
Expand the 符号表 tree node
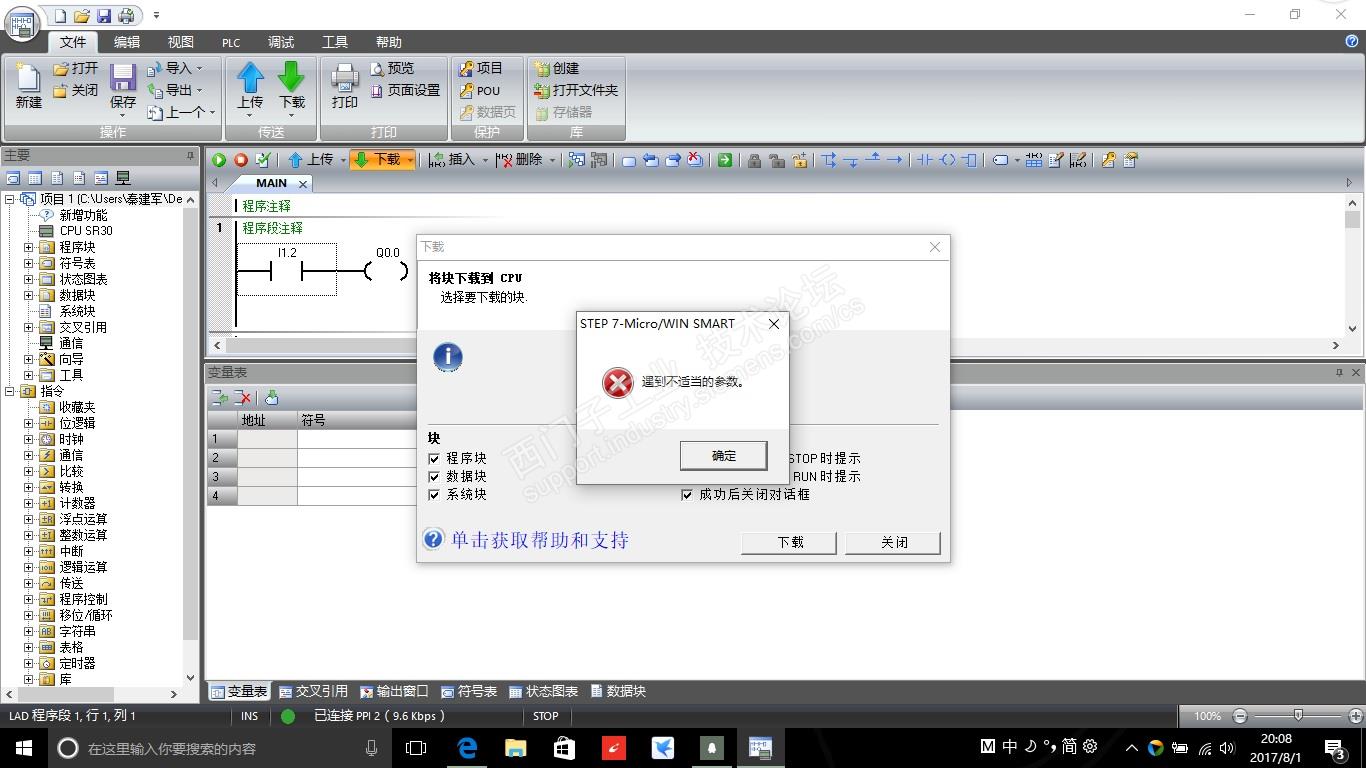pos(28,263)
